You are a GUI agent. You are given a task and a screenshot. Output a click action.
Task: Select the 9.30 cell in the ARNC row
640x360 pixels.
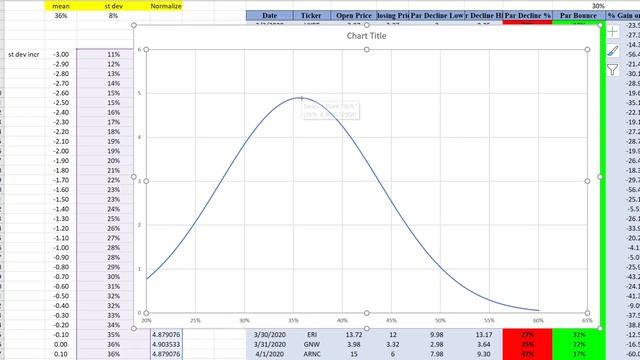pos(484,354)
